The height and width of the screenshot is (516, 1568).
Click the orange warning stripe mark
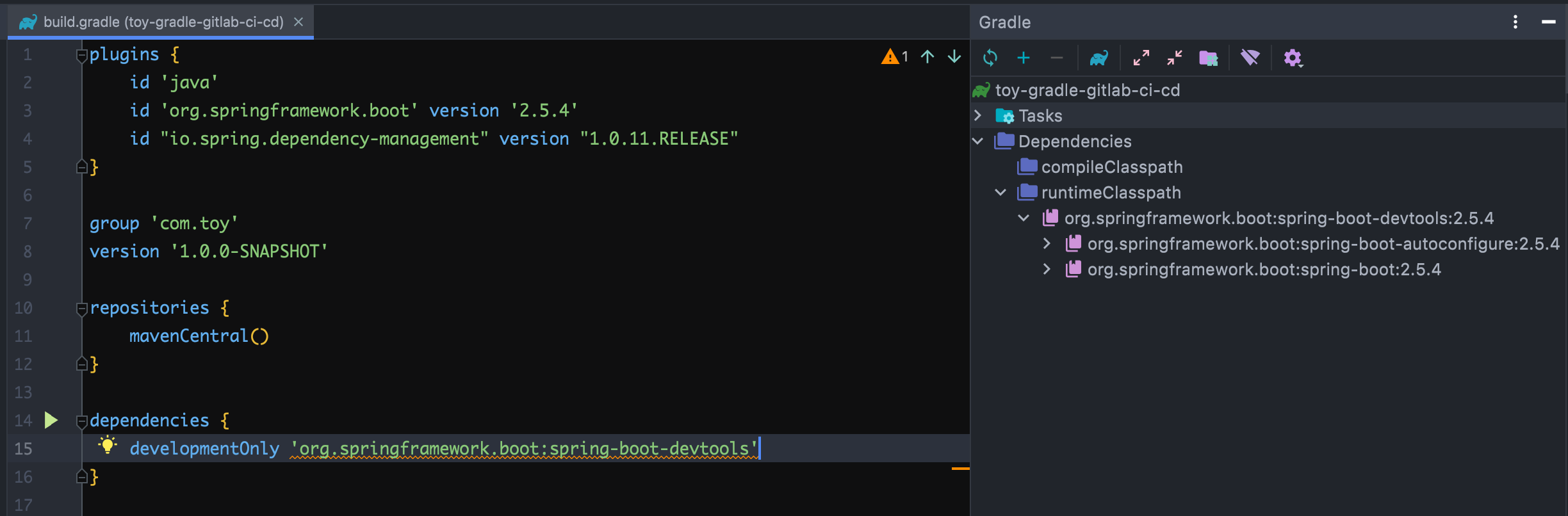tap(960, 469)
